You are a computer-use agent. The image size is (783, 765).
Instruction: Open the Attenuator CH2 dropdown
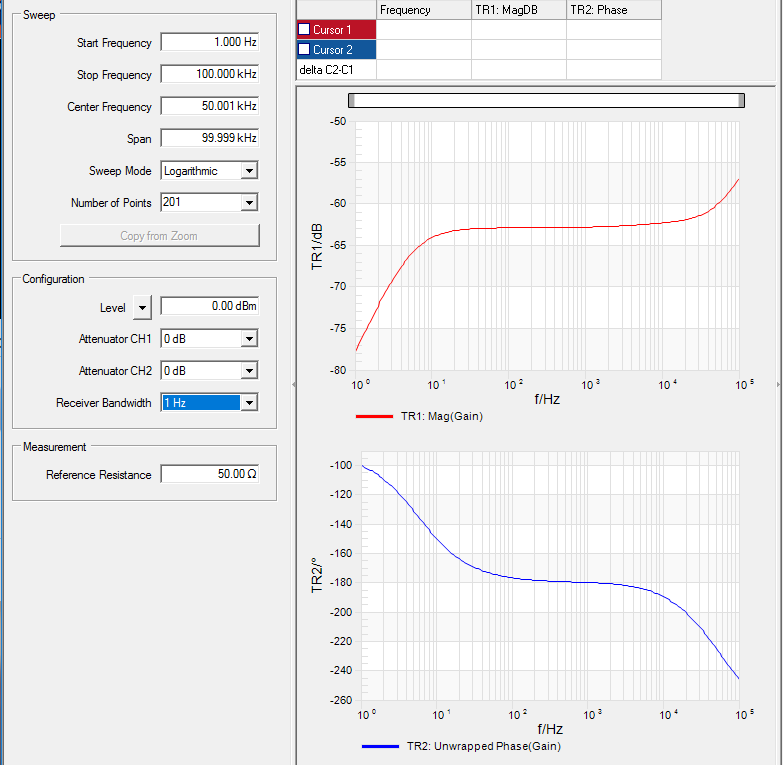(249, 371)
